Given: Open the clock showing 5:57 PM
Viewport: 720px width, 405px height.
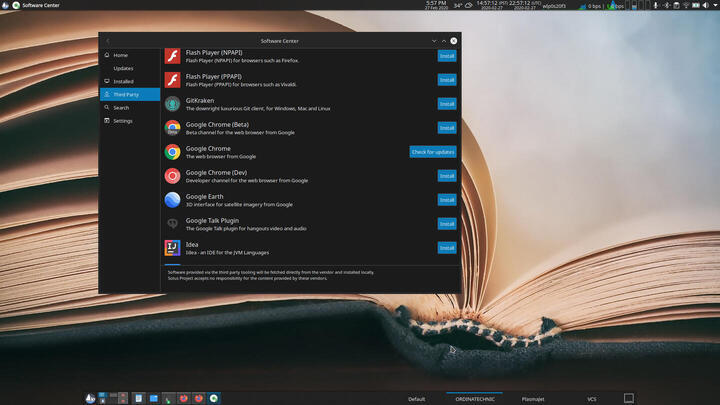Looking at the screenshot, I should tap(436, 5).
